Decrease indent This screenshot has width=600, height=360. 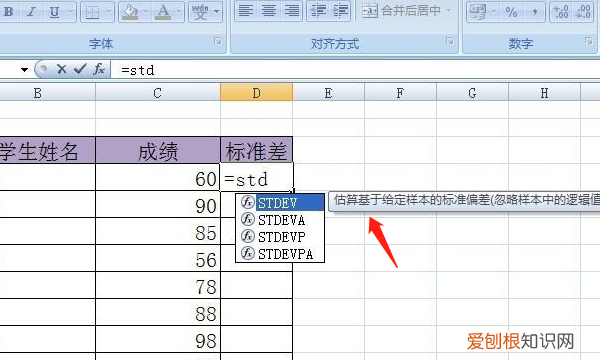pyautogui.click(x=318, y=10)
